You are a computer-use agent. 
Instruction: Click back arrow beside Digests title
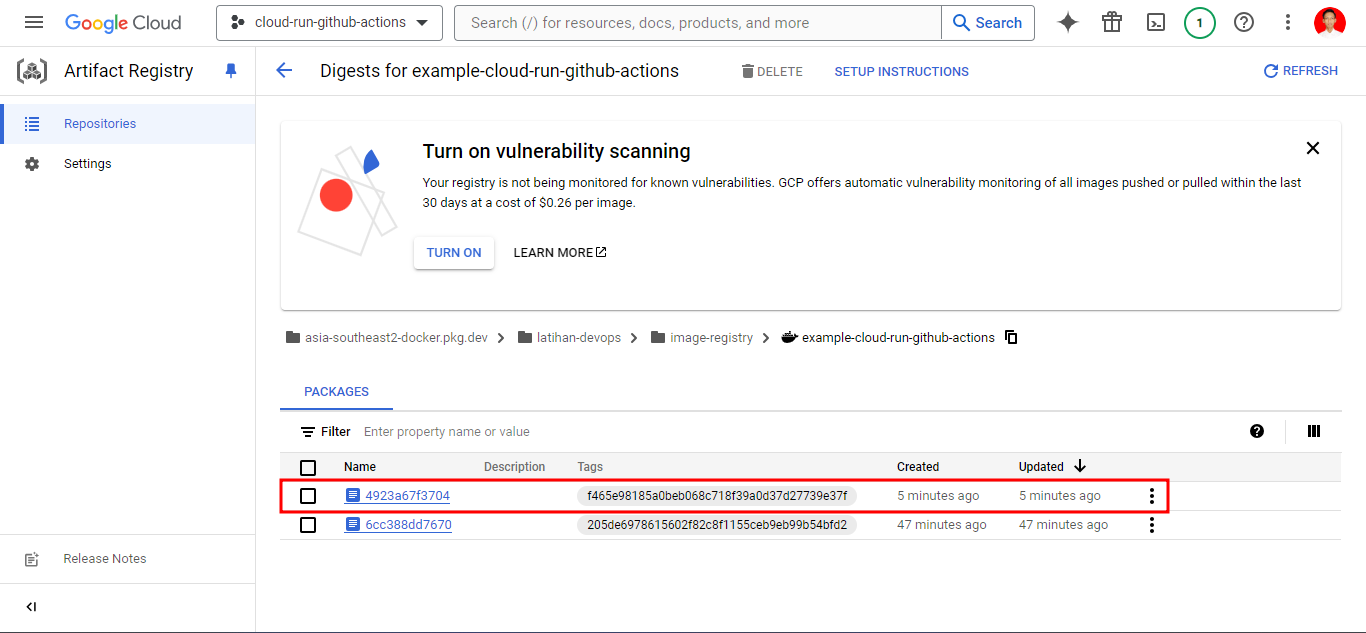(x=284, y=71)
